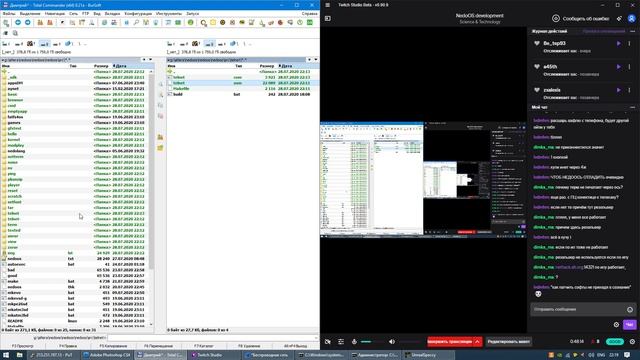Select the build bat file in right panel
Screen dimensions: 640x360
pos(242,94)
